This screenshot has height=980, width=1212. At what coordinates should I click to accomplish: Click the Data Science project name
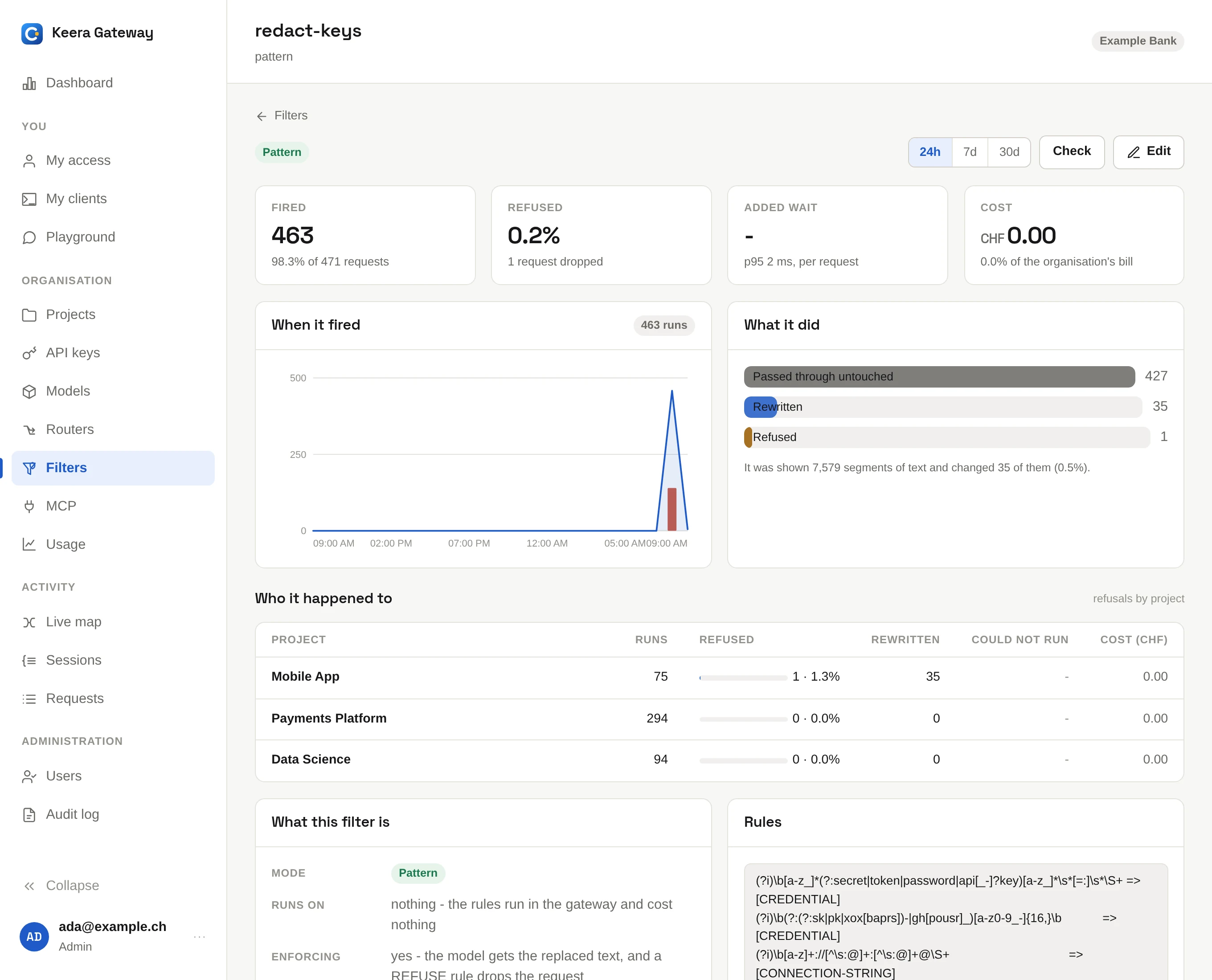click(311, 759)
